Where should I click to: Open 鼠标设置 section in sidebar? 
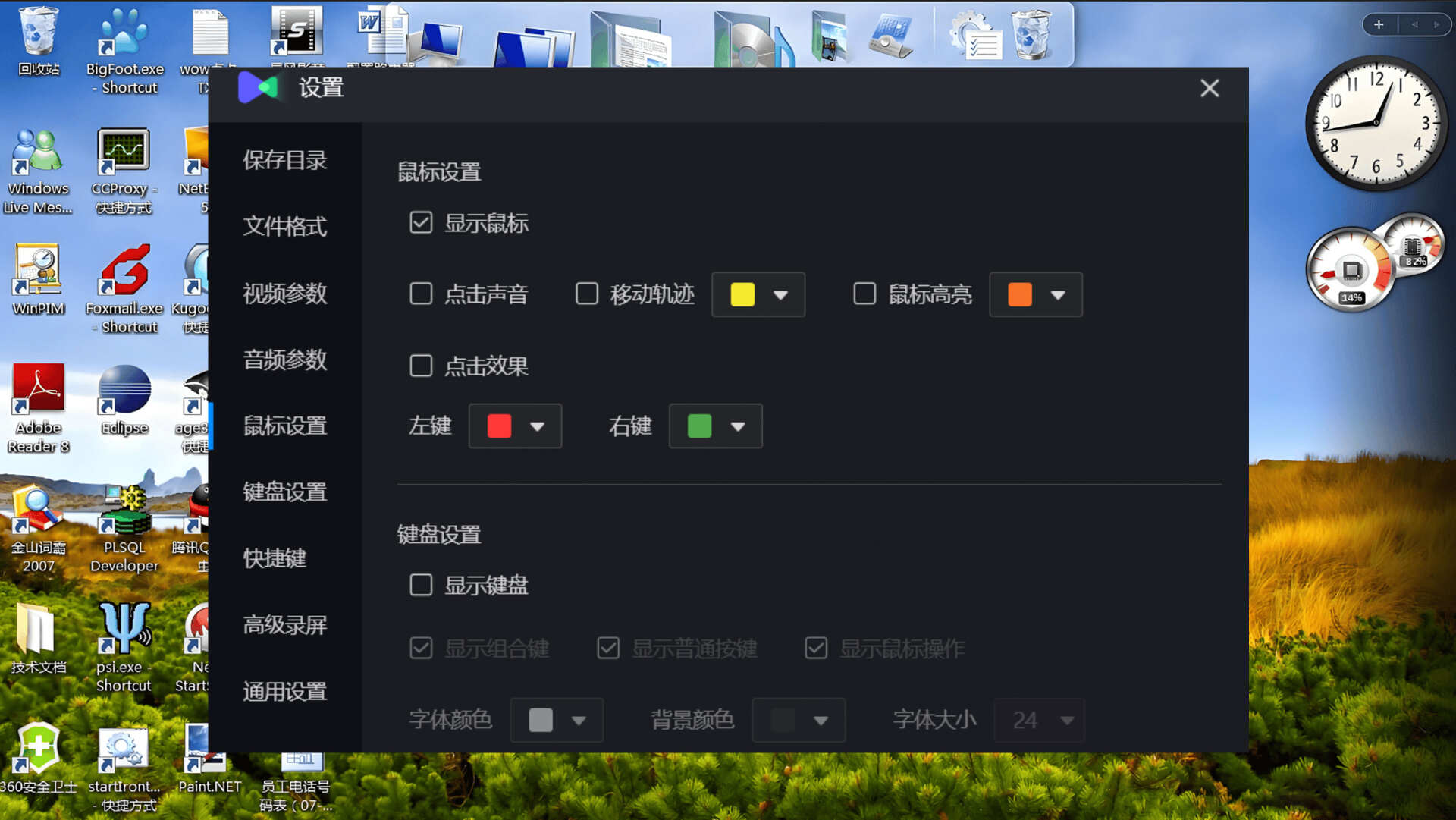pyautogui.click(x=283, y=425)
